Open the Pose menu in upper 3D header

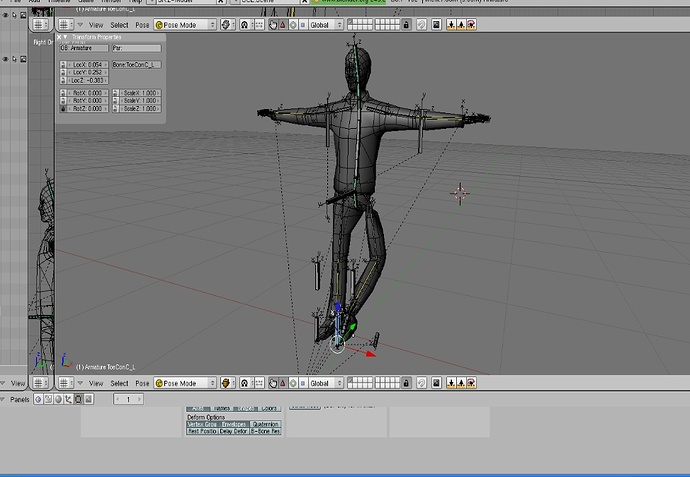(x=142, y=25)
